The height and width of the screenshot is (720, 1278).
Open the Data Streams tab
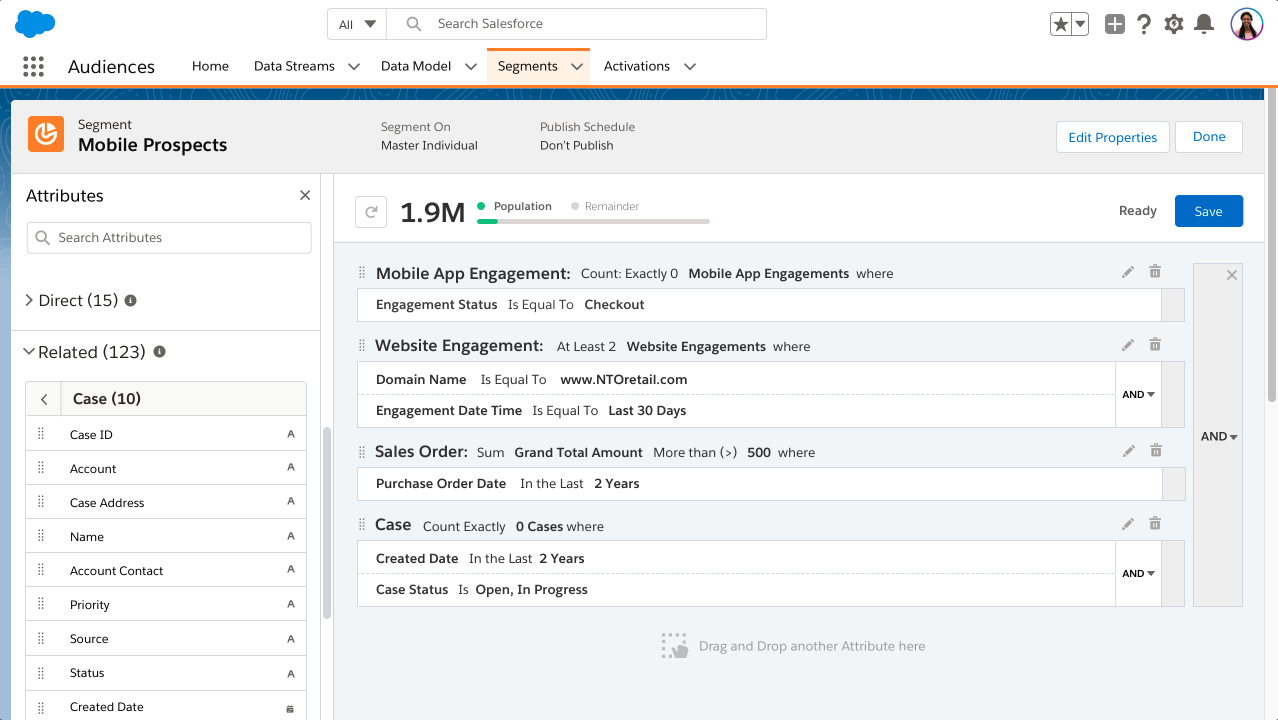pos(294,66)
